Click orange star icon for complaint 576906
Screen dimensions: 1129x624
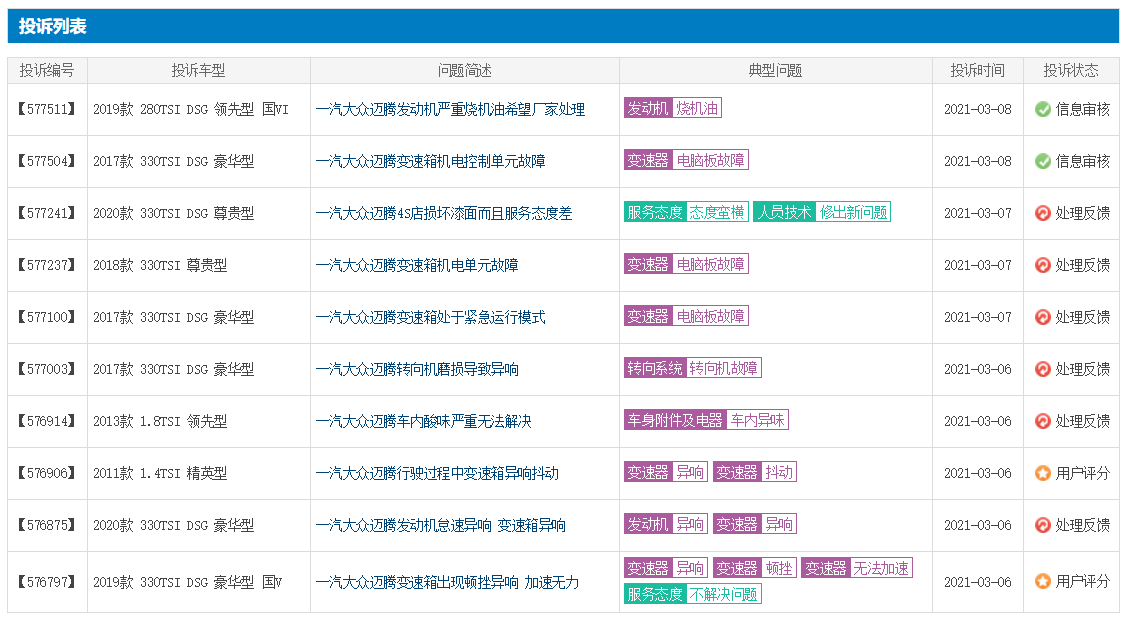tap(1043, 473)
